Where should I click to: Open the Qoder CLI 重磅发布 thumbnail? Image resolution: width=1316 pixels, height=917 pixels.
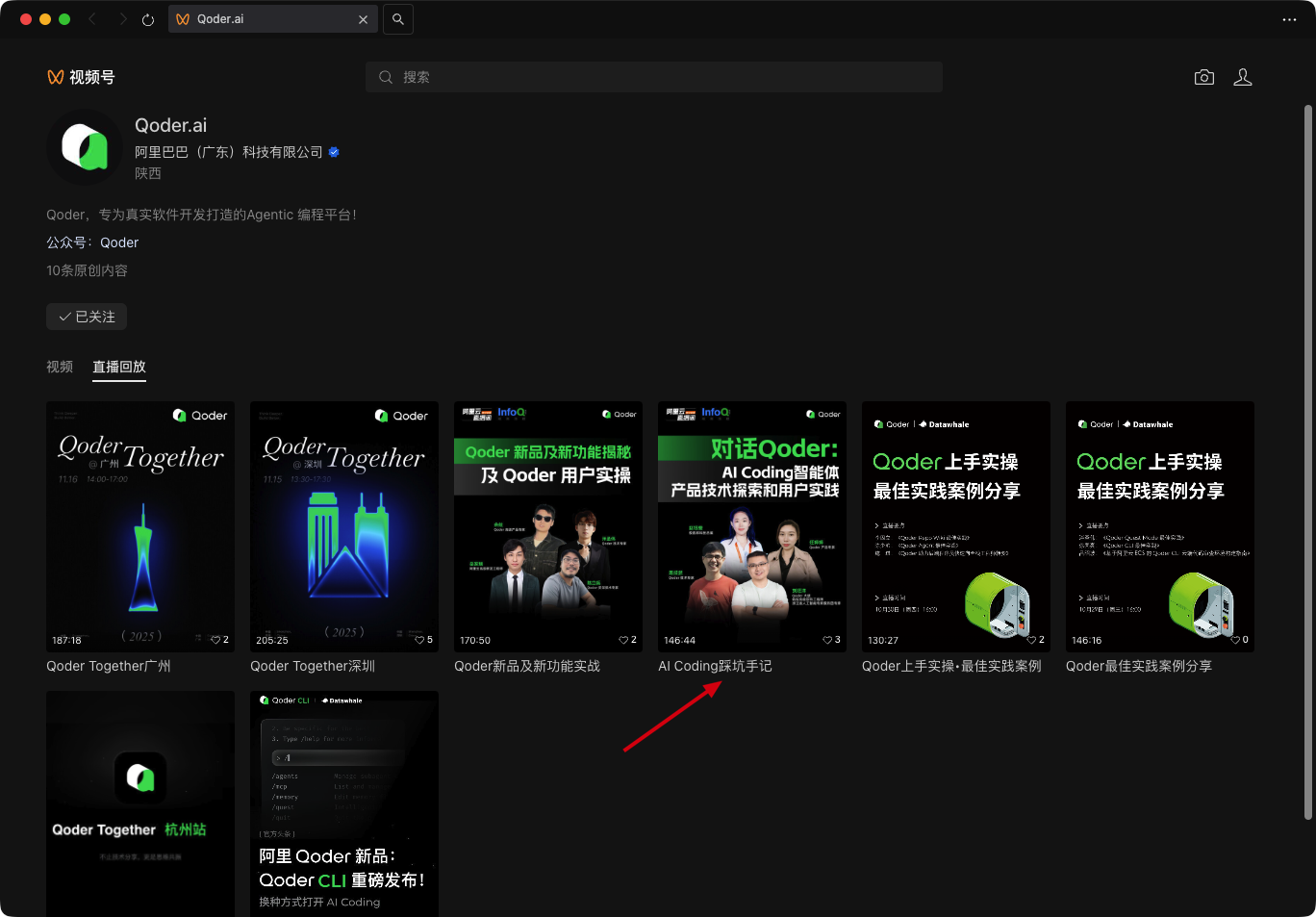pyautogui.click(x=344, y=803)
